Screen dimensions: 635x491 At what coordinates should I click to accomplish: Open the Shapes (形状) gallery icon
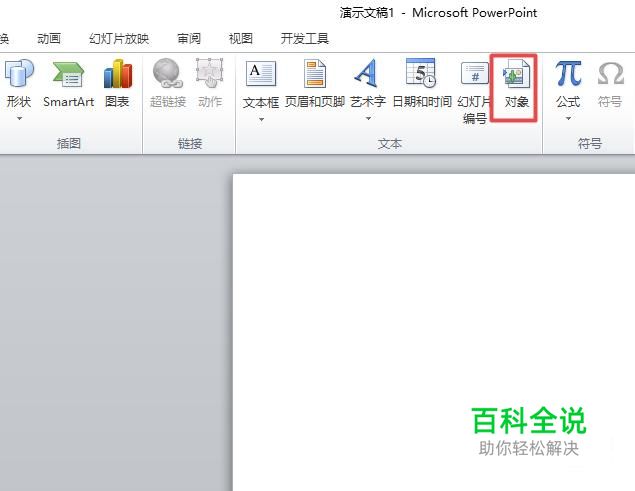tap(19, 74)
